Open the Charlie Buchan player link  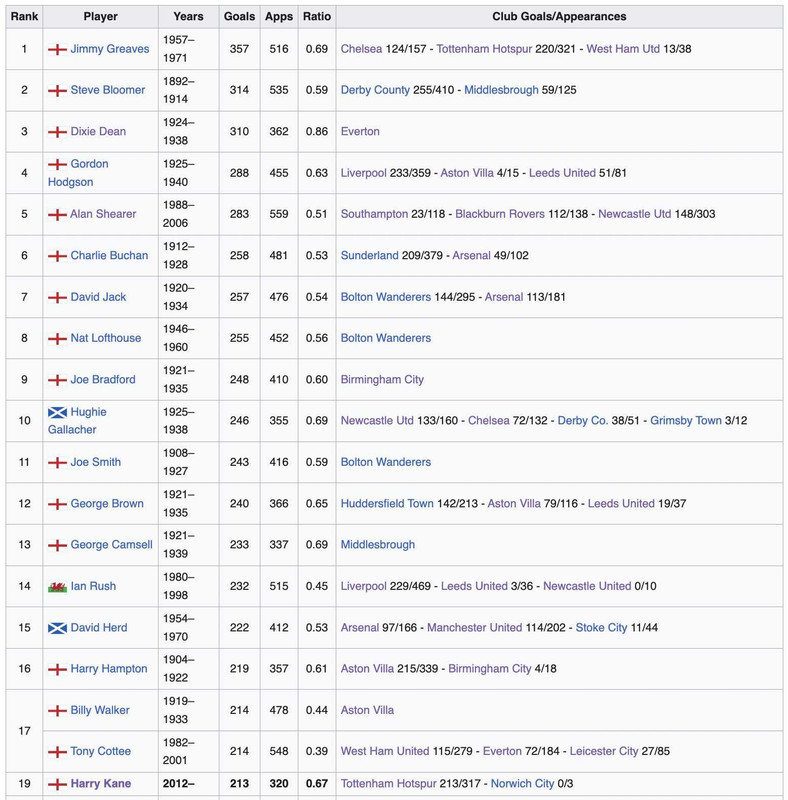coord(109,256)
